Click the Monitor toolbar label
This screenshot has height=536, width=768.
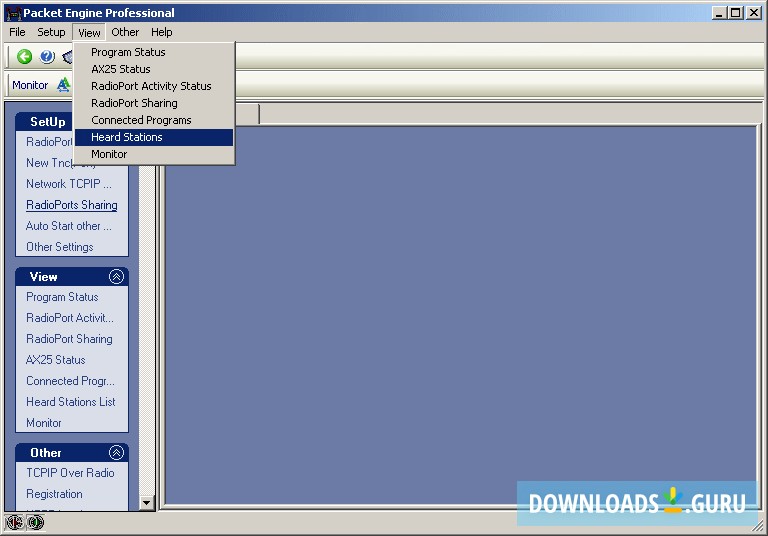point(30,85)
